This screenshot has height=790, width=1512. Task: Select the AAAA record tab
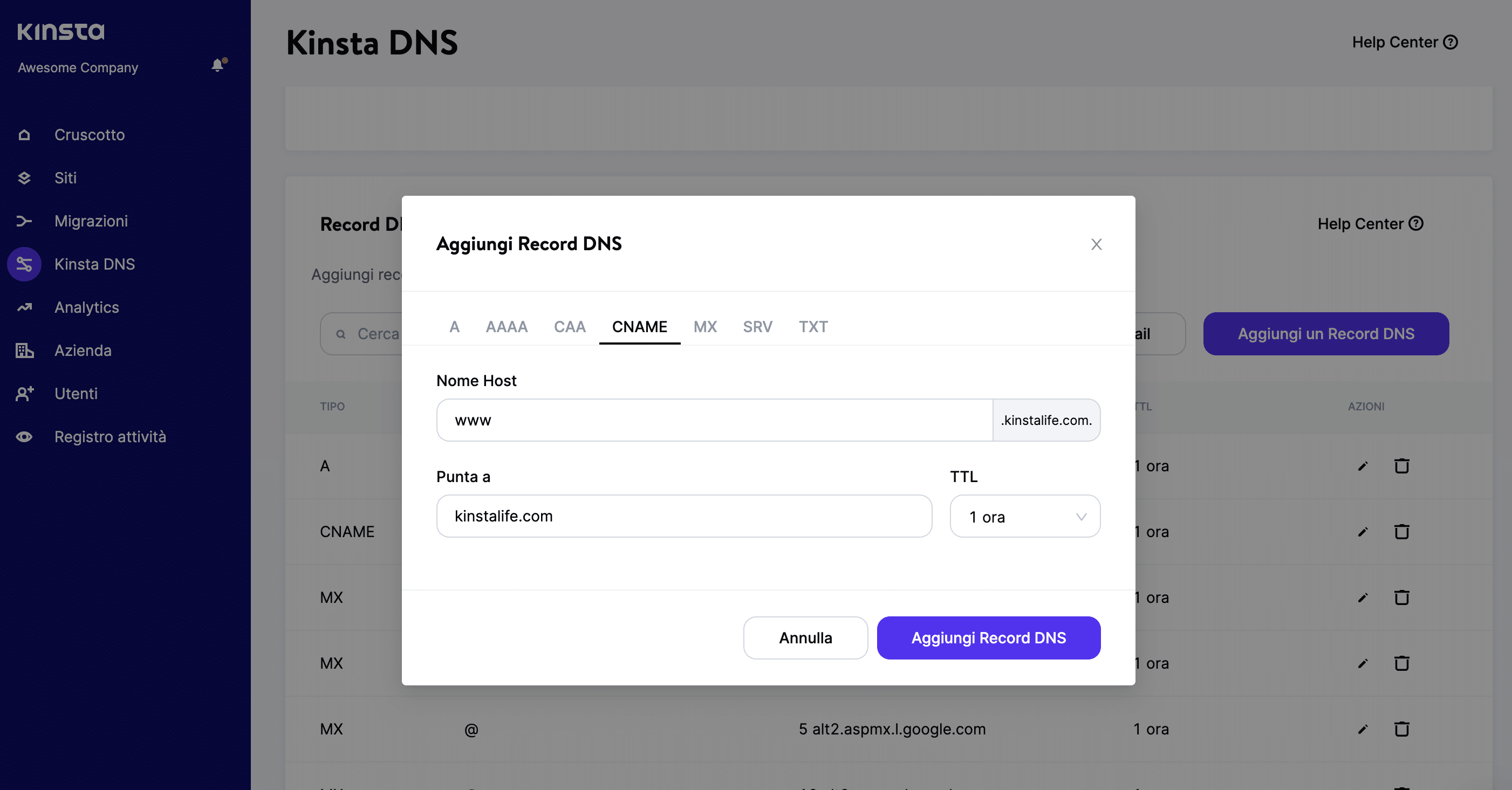507,326
